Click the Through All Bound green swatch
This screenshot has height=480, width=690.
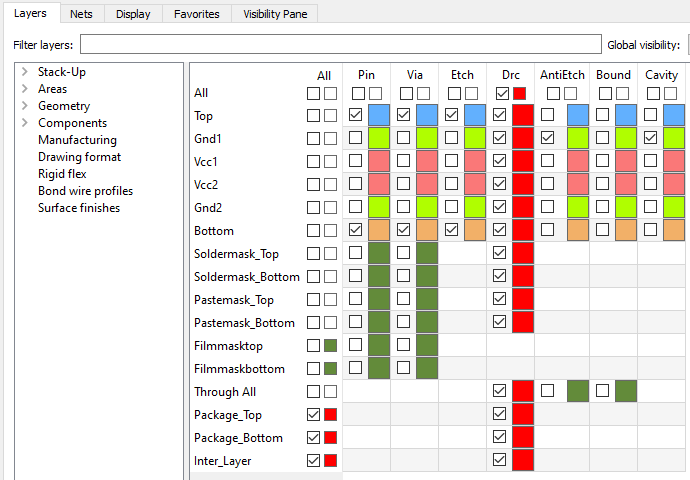pos(626,391)
